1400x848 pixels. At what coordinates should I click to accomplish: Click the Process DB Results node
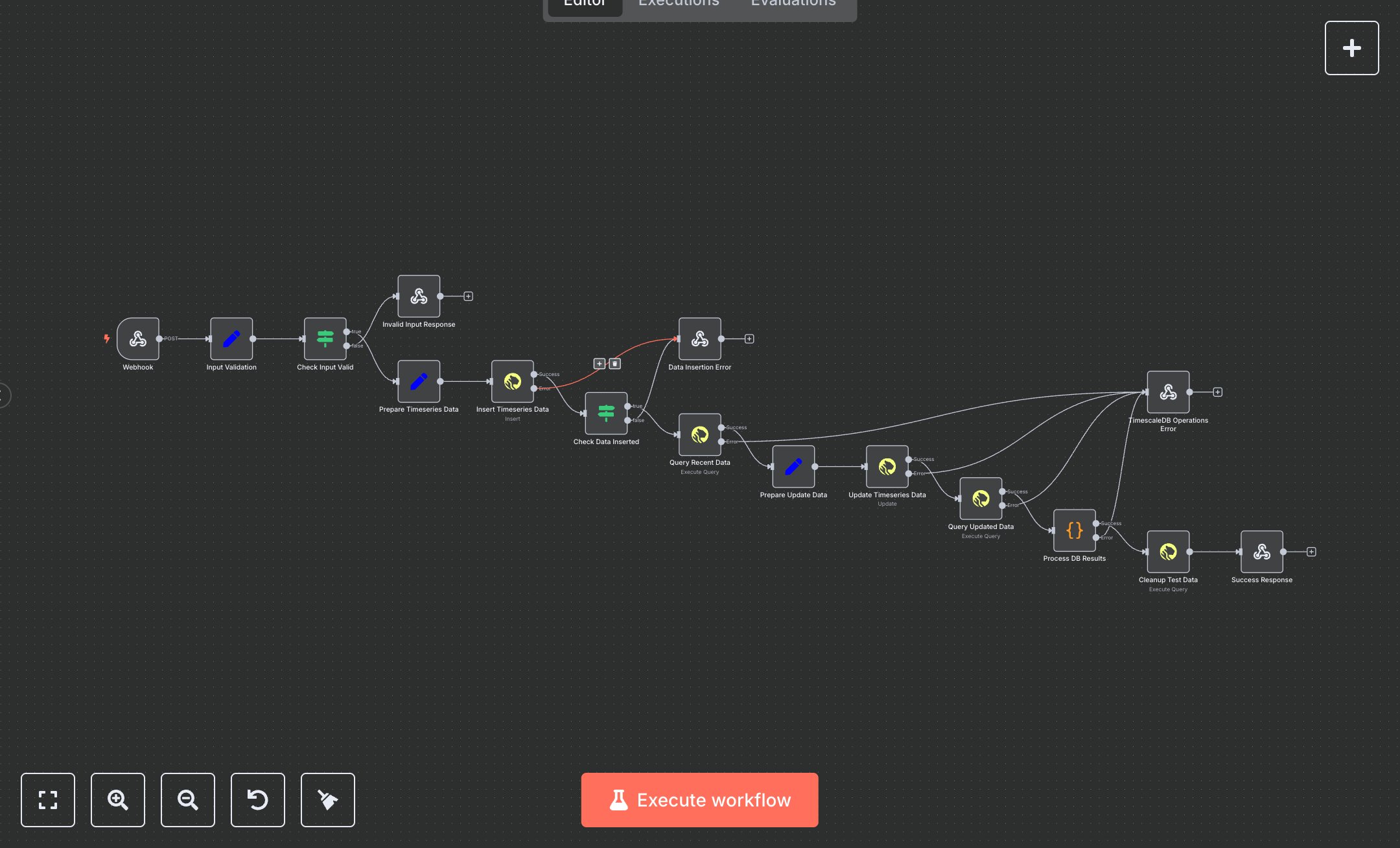(x=1073, y=530)
